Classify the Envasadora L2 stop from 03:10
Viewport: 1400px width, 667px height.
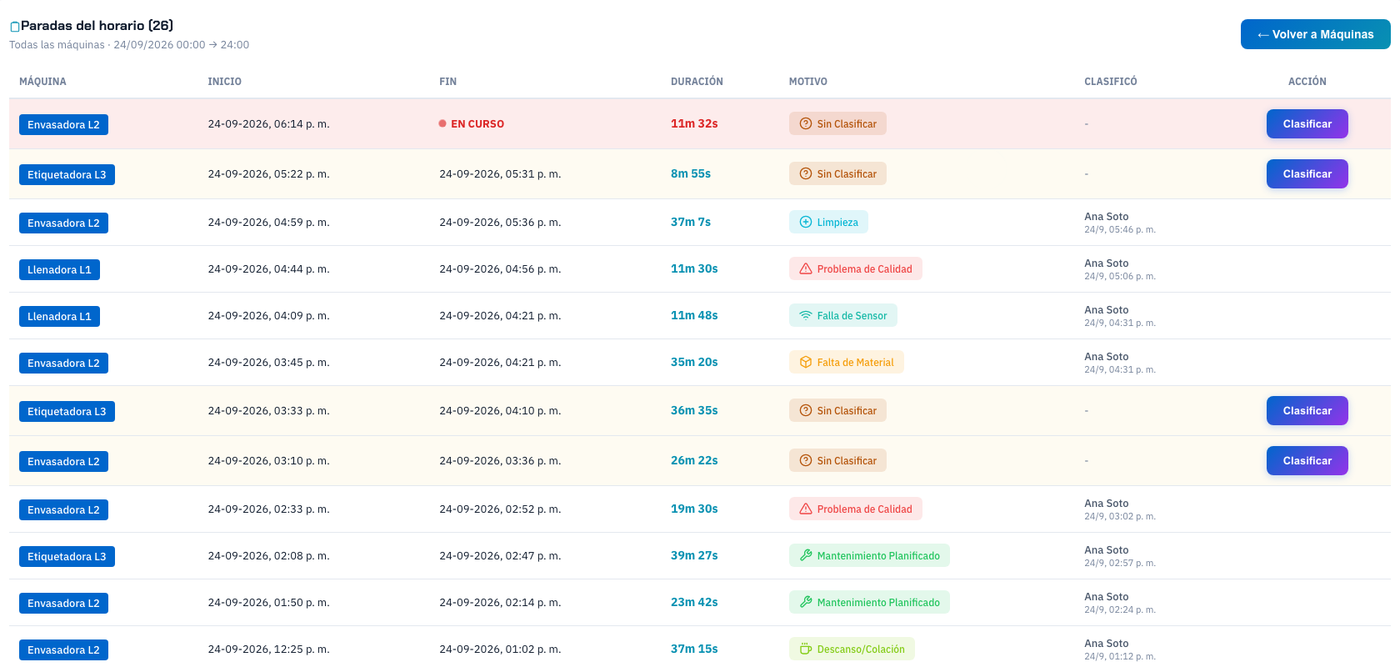pos(1307,461)
